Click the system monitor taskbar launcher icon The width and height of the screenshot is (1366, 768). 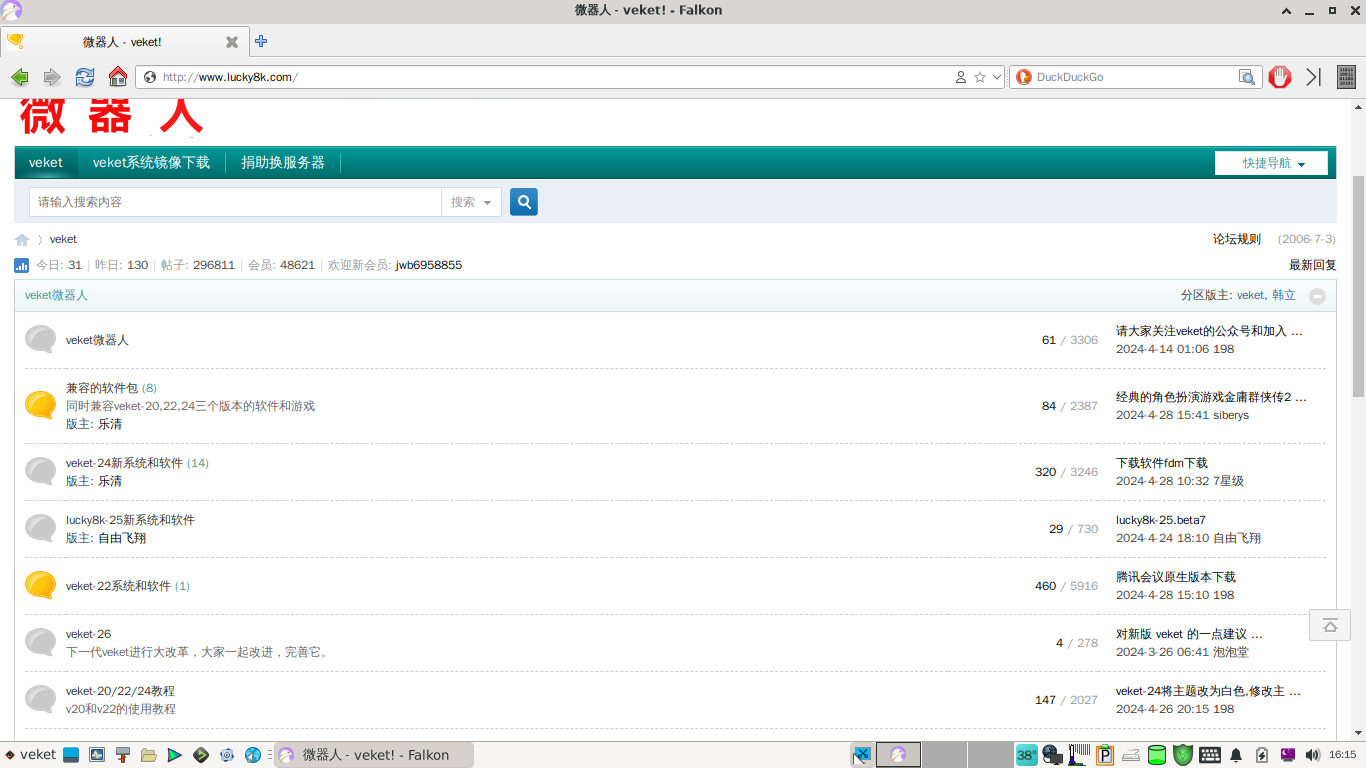97,755
